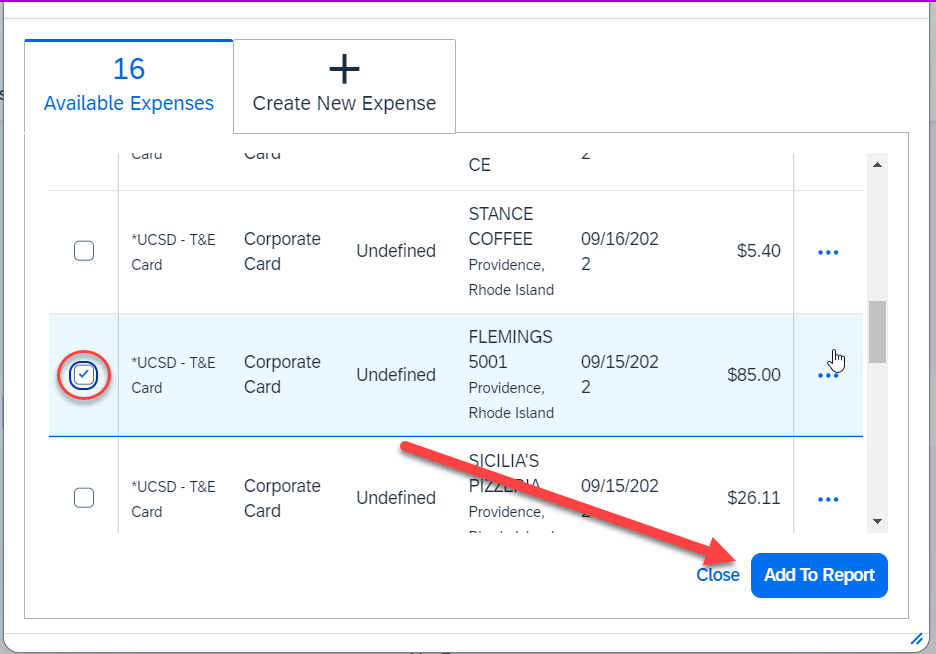Open the ellipsis menu on FLEMINGS 5001 row
The image size is (936, 654).
(827, 375)
